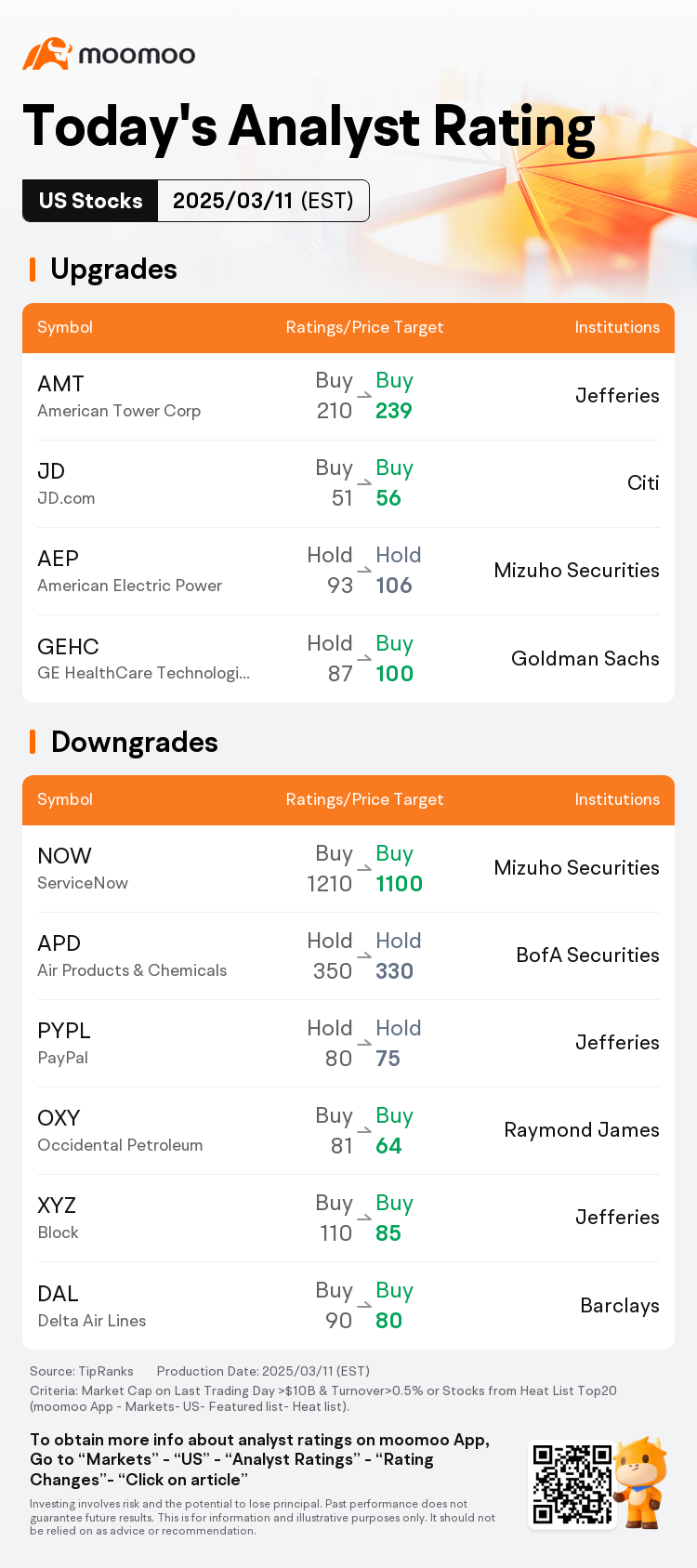Viewport: 697px width, 1568px height.
Task: Click the moomoo bull logo icon
Action: [x=47, y=54]
